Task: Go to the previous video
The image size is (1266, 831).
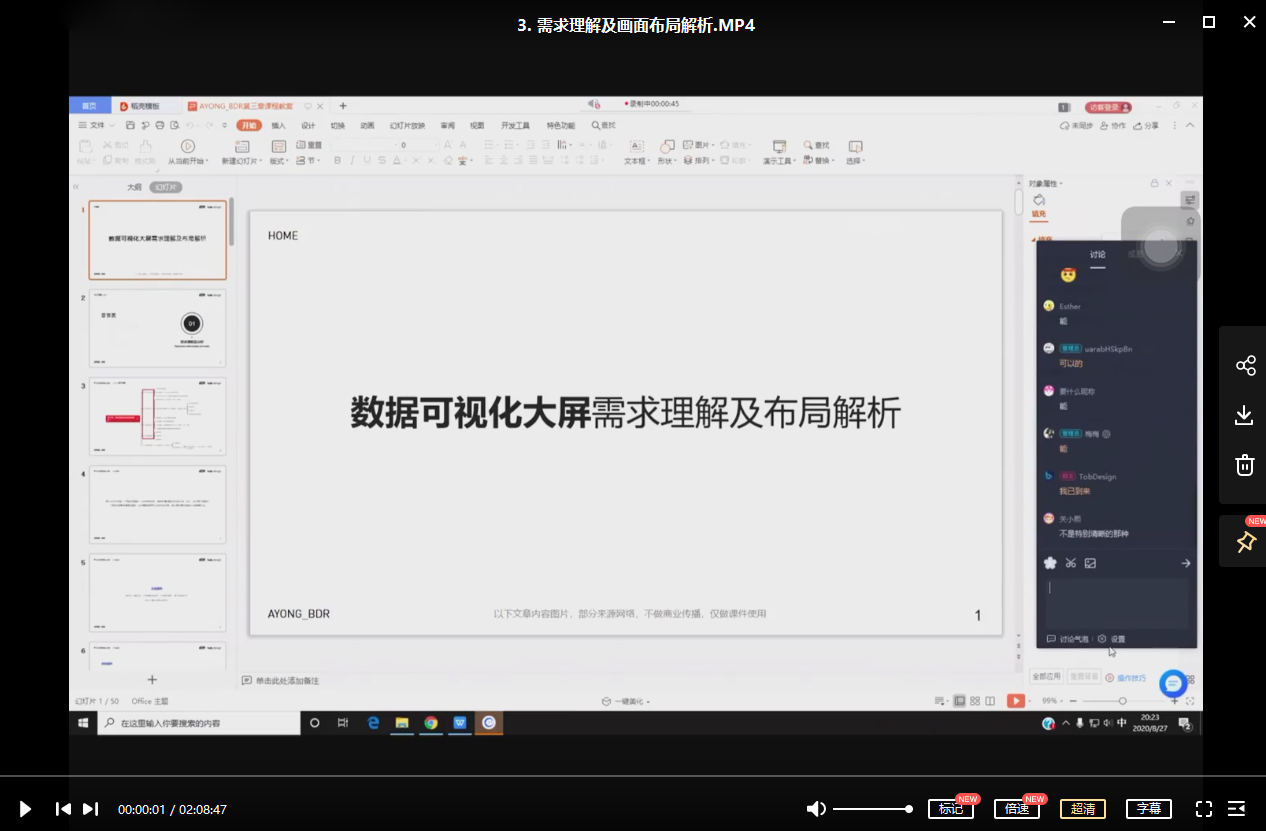Action: (x=63, y=809)
